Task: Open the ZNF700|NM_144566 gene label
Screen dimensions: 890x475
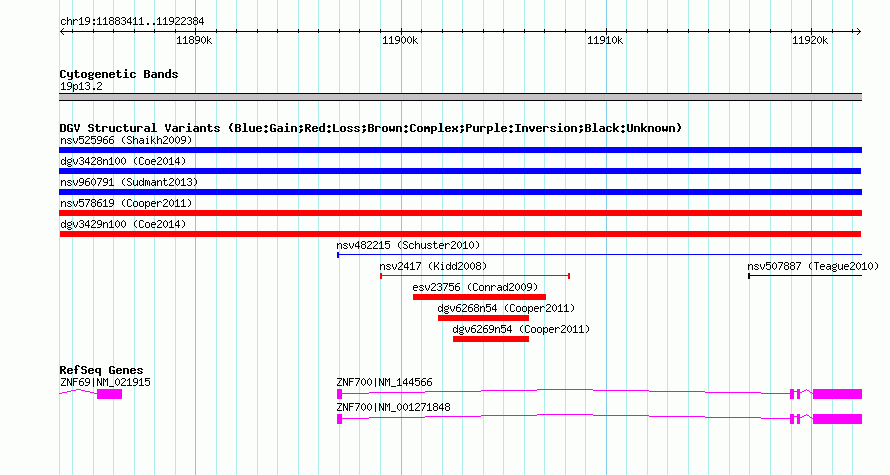Action: (384, 382)
